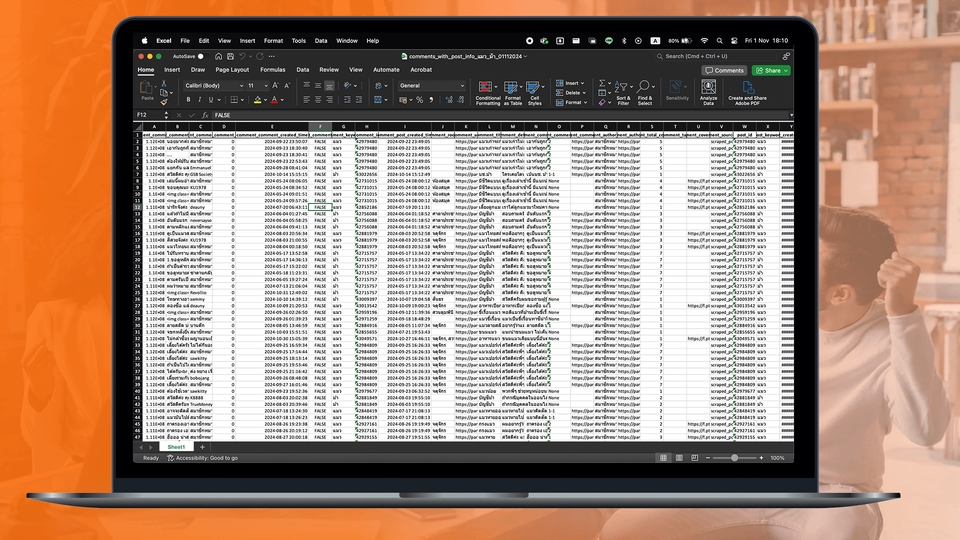Open the Comments pane button
The width and height of the screenshot is (960, 540).
724,70
